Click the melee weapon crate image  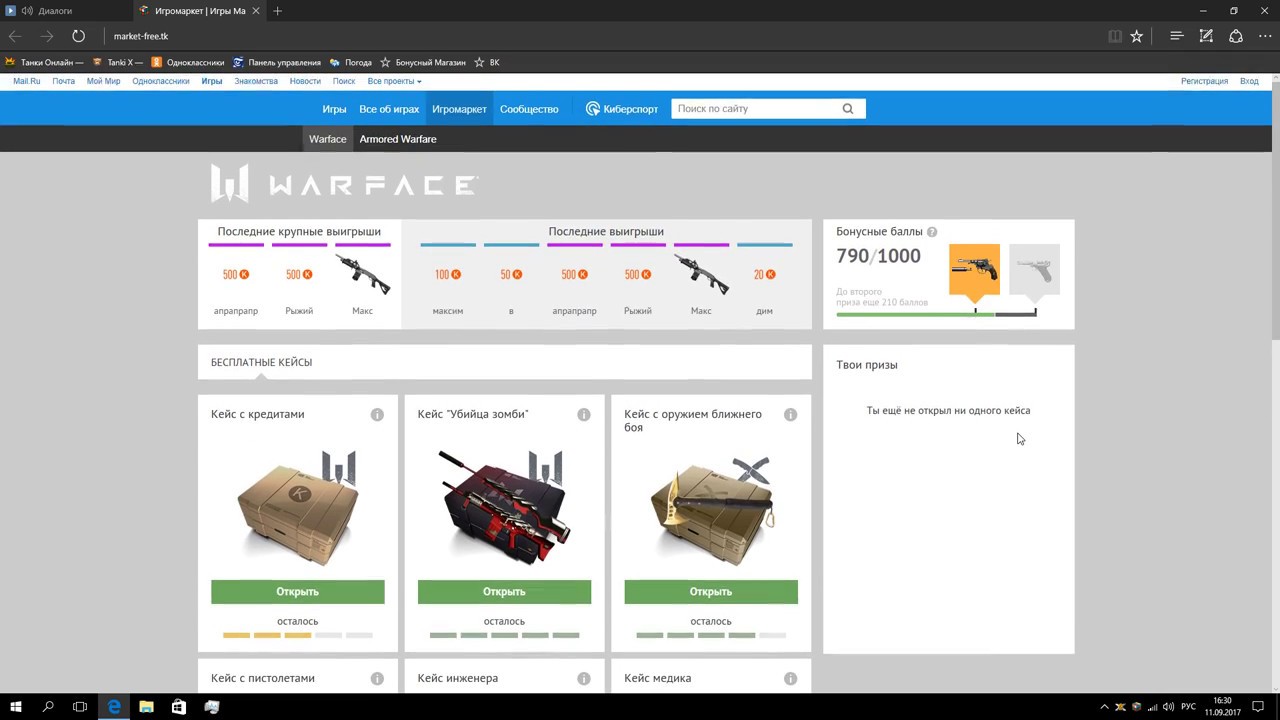(712, 510)
